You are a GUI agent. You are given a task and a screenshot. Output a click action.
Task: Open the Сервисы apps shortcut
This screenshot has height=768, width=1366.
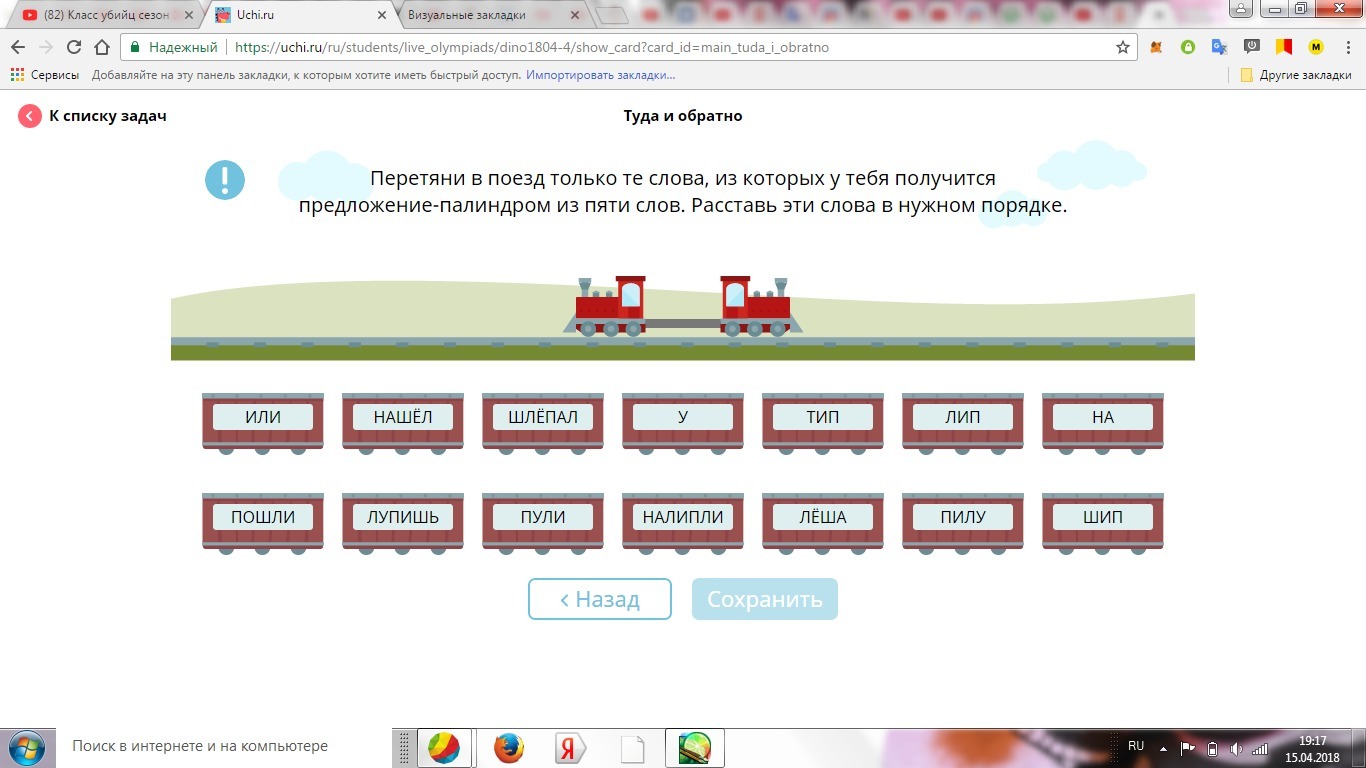click(x=45, y=75)
